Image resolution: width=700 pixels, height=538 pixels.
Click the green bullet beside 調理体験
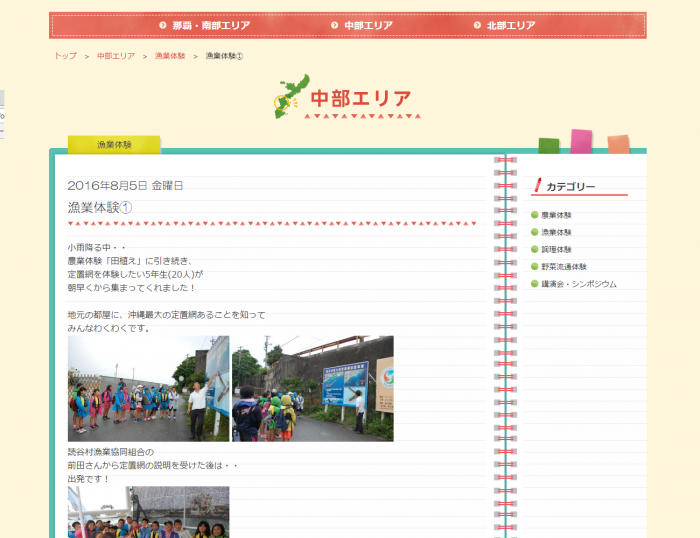point(534,249)
